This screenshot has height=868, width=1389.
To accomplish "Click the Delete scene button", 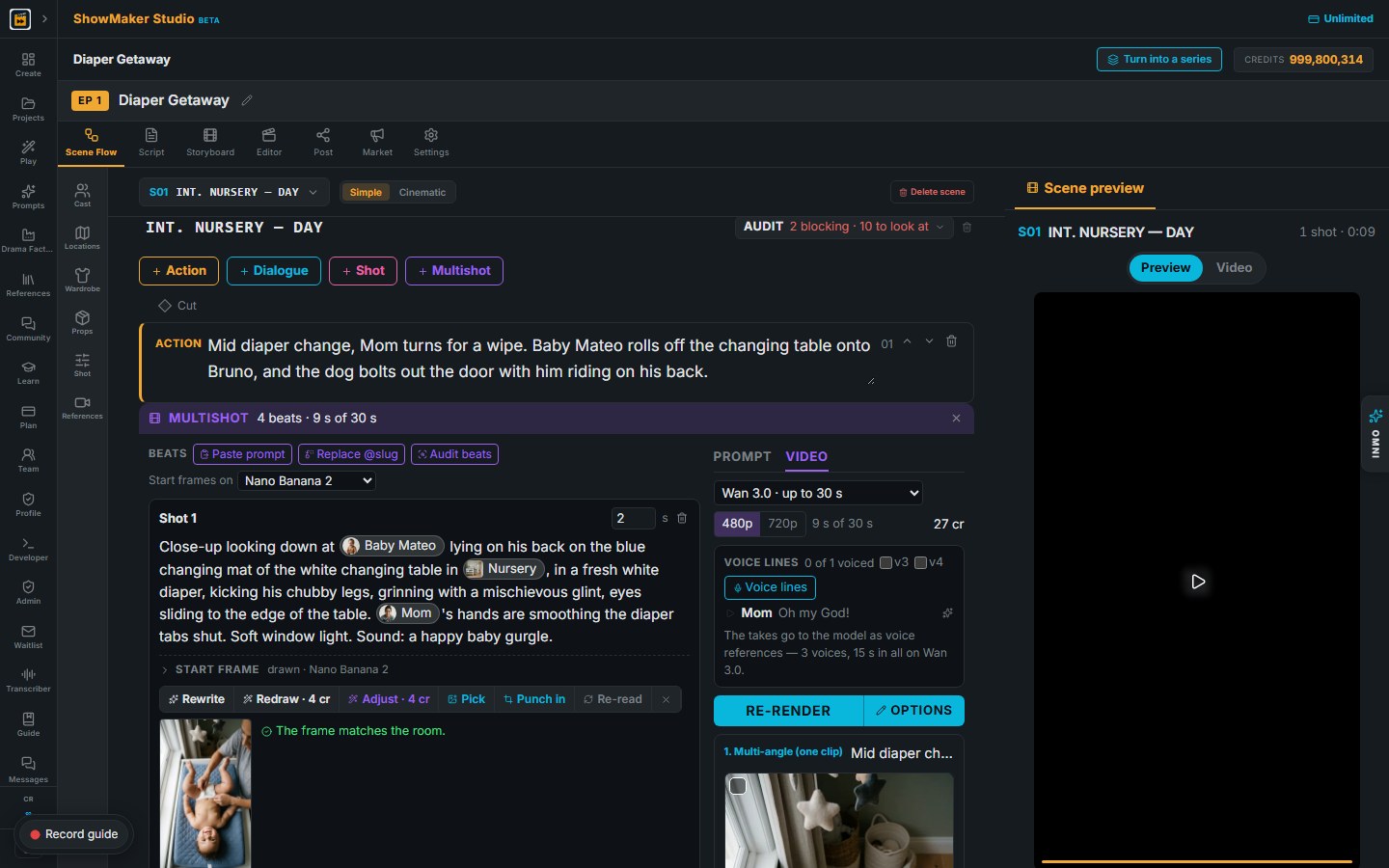I will (932, 192).
